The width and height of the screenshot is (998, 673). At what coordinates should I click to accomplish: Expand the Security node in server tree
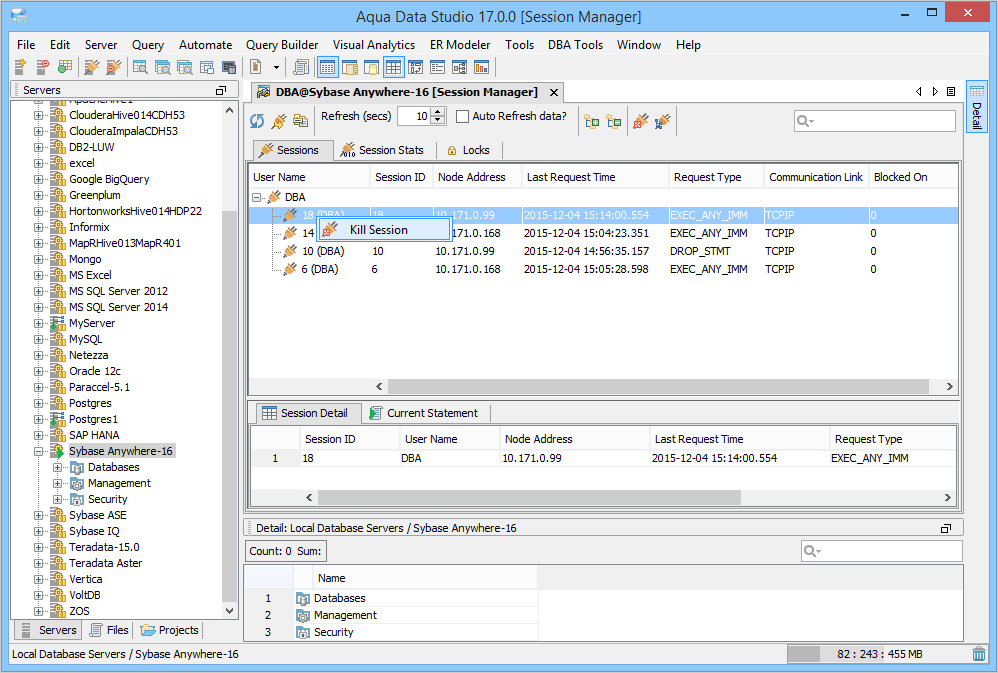click(x=57, y=499)
